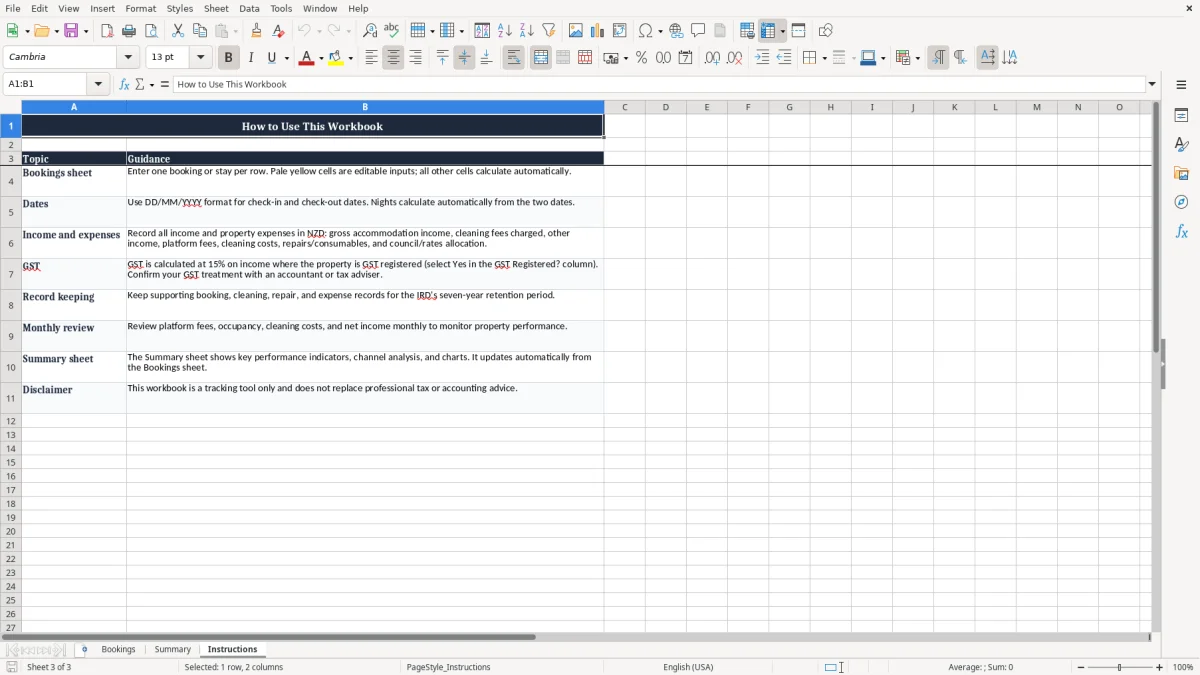
Task: Open Font Color dropdown arrow
Action: point(320,58)
